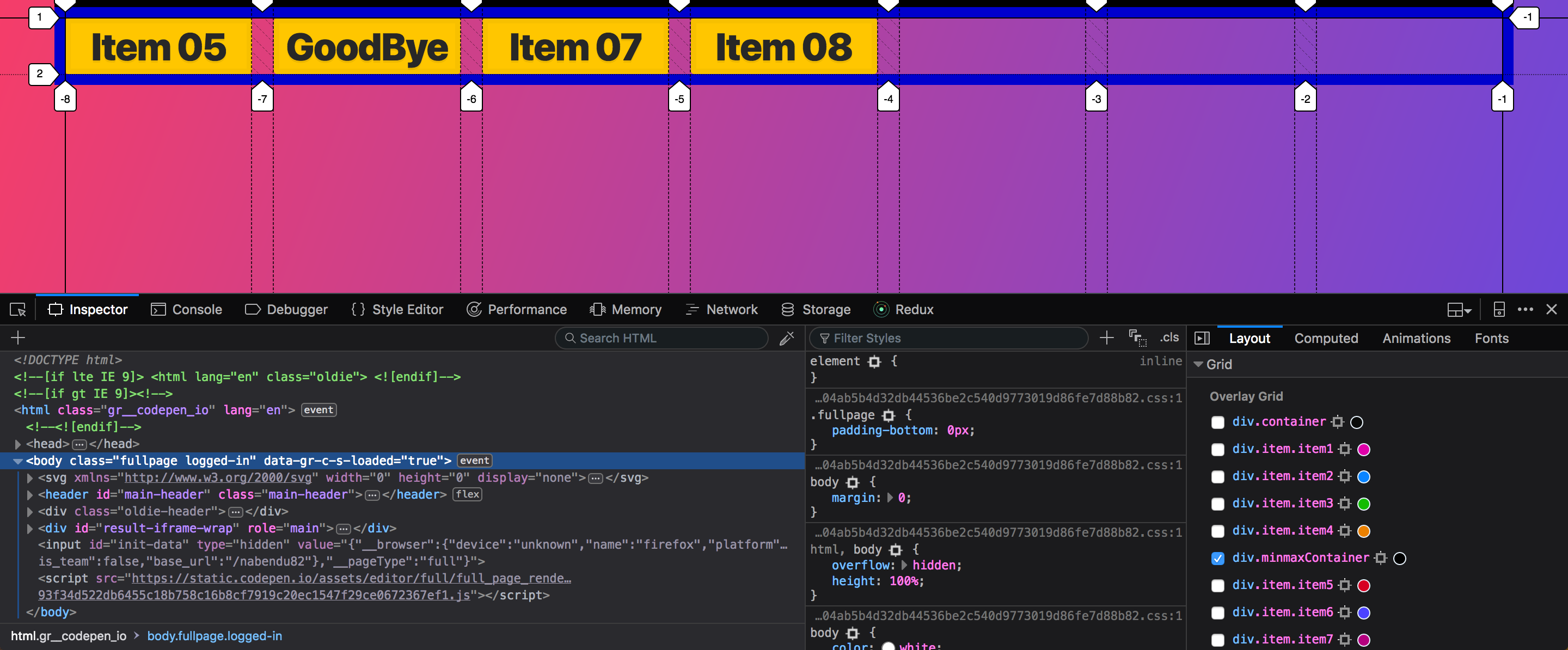This screenshot has width=1568, height=650.
Task: Add a new style rule with plus
Action: tap(1107, 338)
